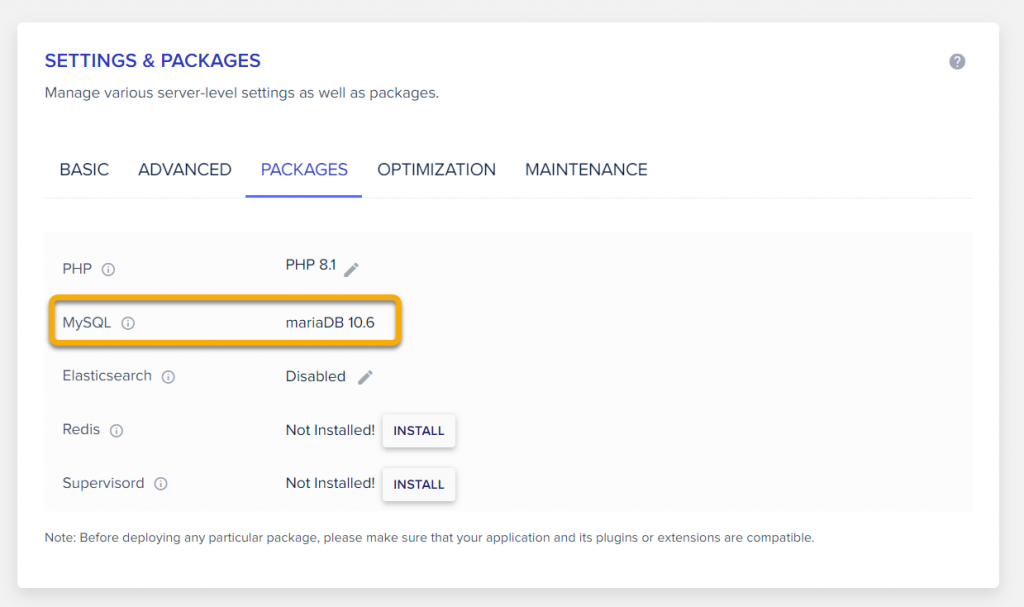
Task: Click the Redis Not Installed status
Action: pos(330,430)
